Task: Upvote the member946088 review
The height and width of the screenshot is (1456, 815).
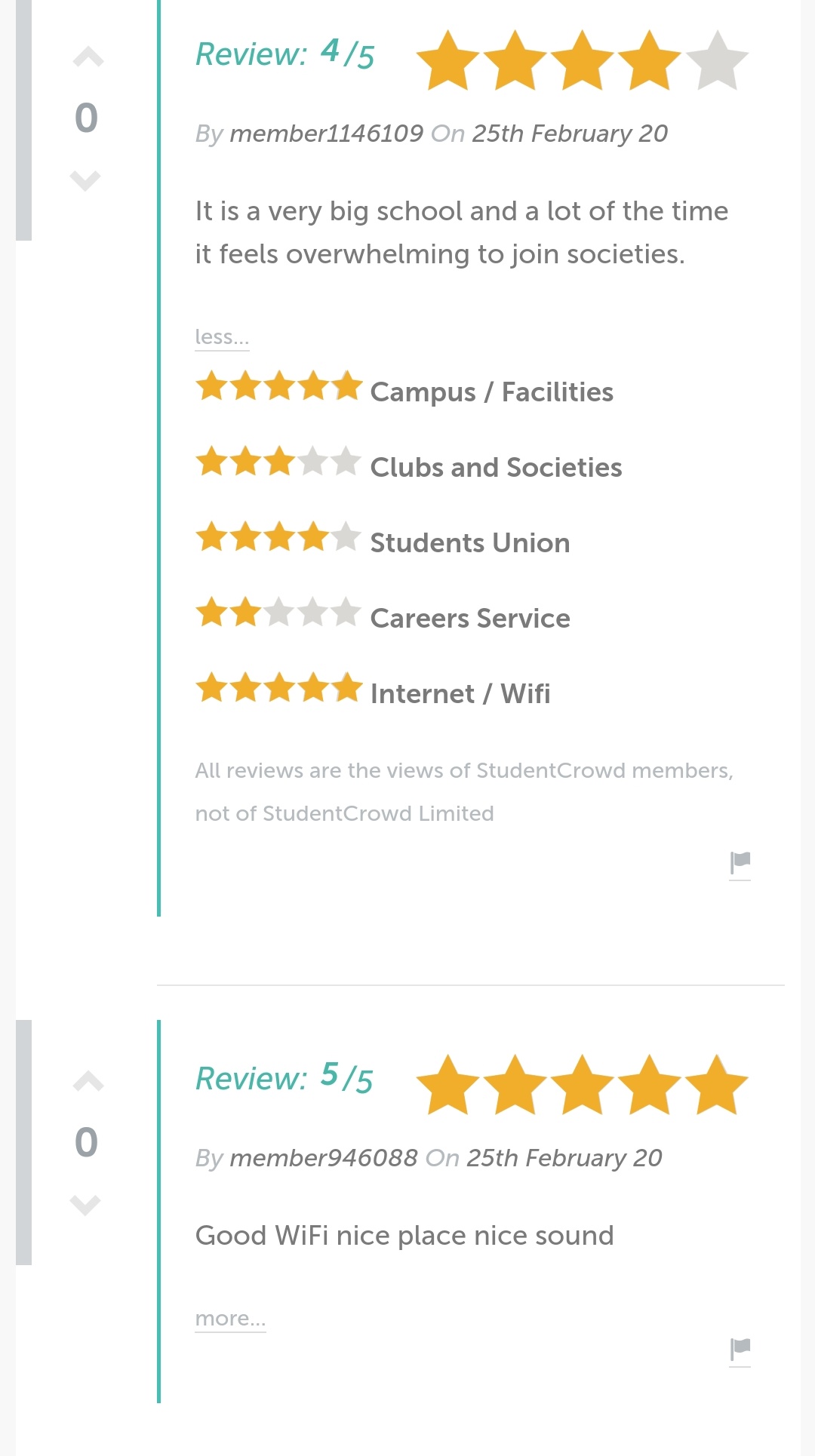Action: [x=88, y=1082]
